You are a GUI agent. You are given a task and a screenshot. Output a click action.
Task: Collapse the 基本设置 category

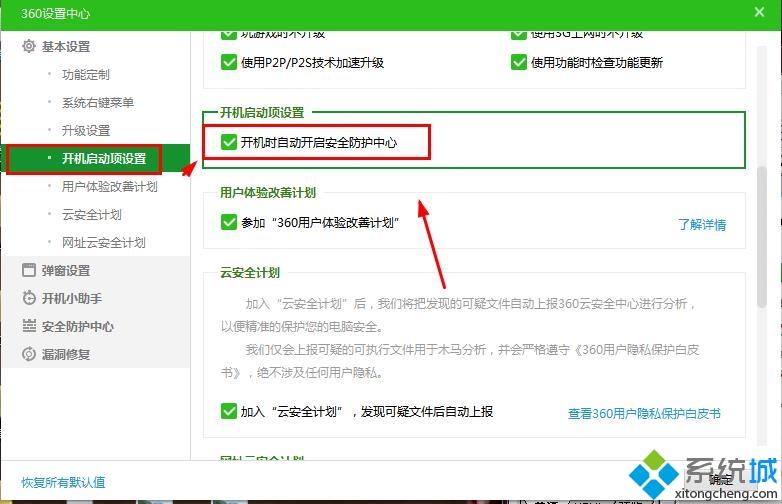65,46
